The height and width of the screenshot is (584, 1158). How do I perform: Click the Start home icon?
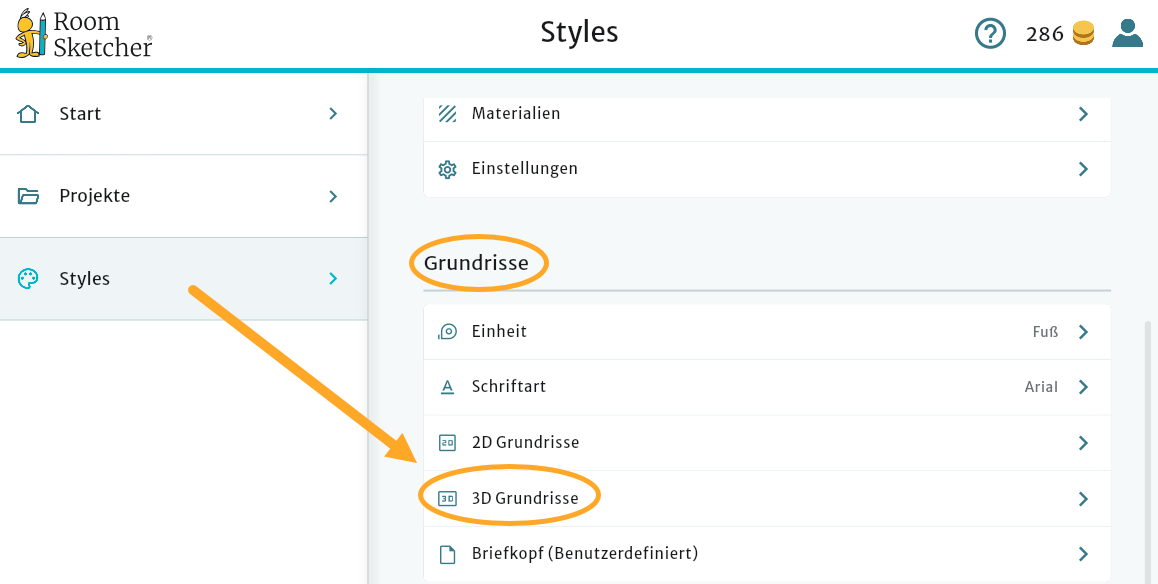coord(28,113)
